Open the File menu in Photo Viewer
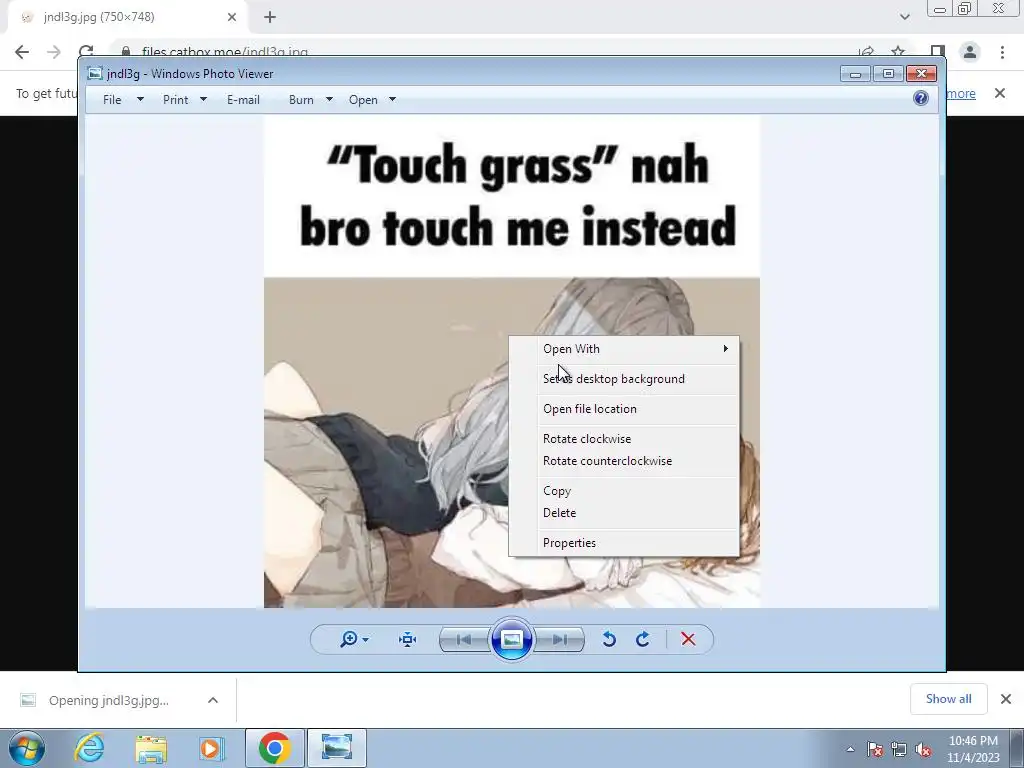Image resolution: width=1024 pixels, height=768 pixels. click(x=112, y=100)
